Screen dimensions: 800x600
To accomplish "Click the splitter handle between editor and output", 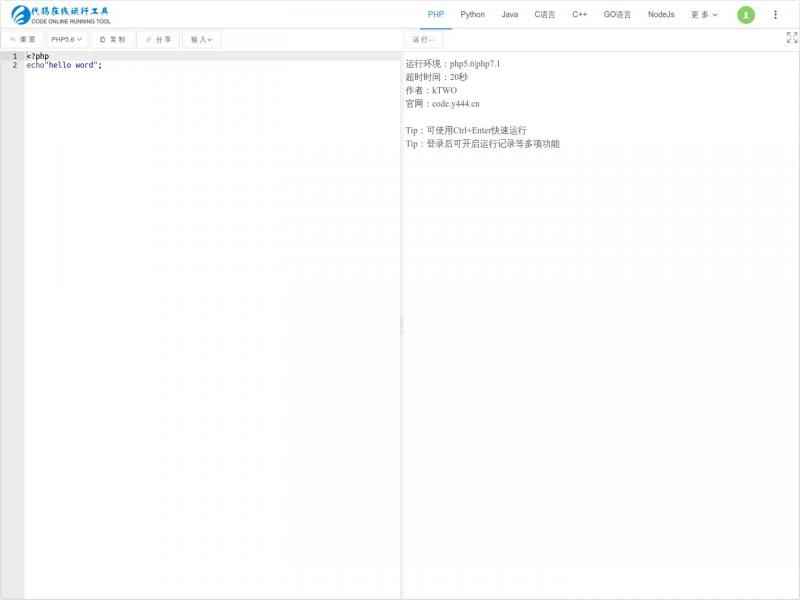I will (402, 326).
